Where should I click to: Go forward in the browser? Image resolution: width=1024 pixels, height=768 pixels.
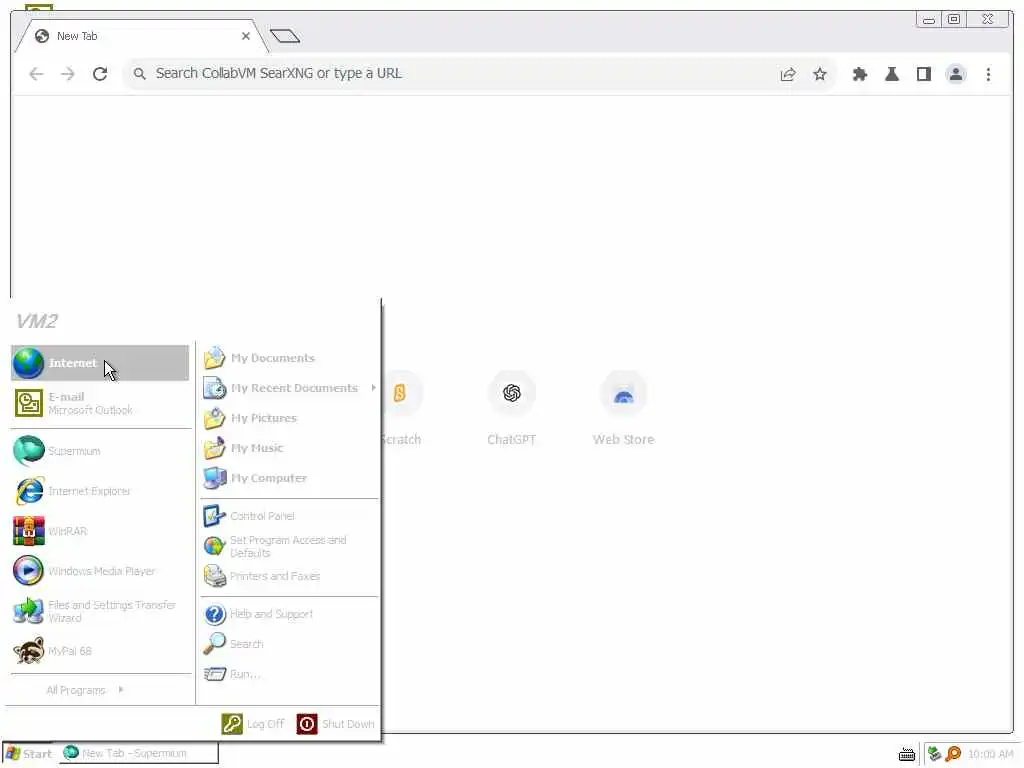tap(68, 74)
